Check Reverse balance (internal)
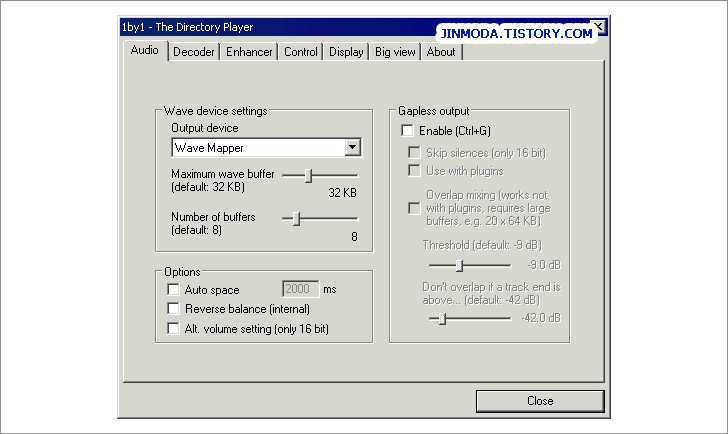The image size is (728, 434). [173, 309]
